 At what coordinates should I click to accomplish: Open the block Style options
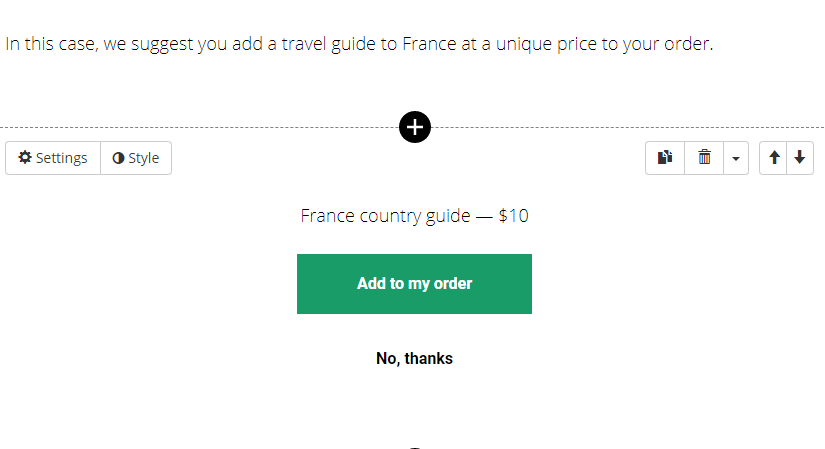136,158
